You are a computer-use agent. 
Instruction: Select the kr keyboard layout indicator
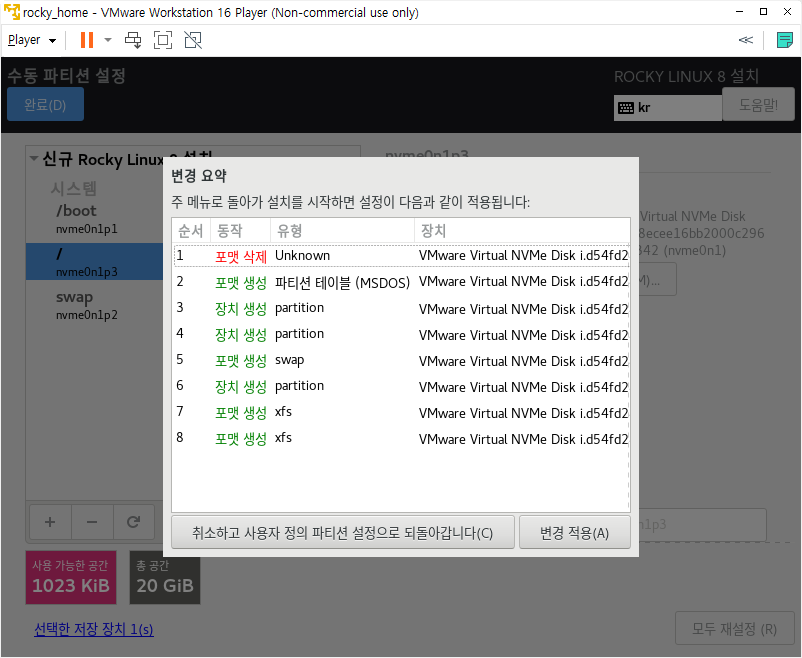(x=667, y=107)
